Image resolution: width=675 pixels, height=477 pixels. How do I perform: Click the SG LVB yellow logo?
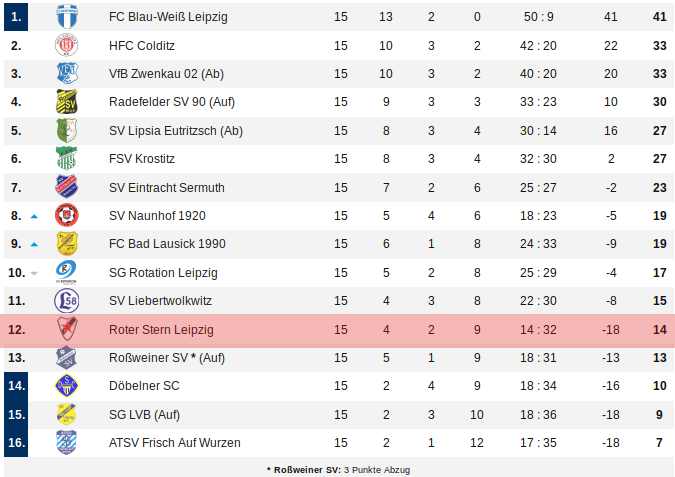click(x=66, y=414)
